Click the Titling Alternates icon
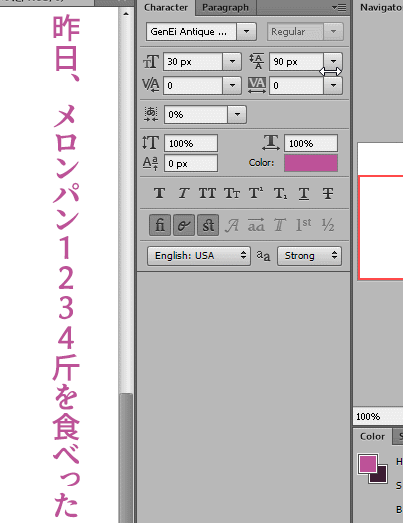The width and height of the screenshot is (403, 523). click(x=280, y=225)
